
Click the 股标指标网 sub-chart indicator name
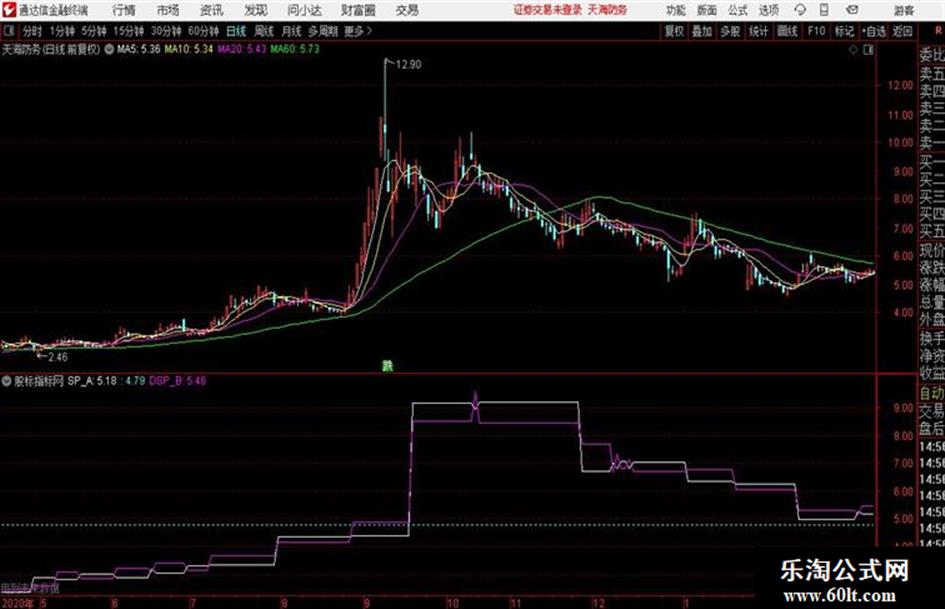[39, 380]
